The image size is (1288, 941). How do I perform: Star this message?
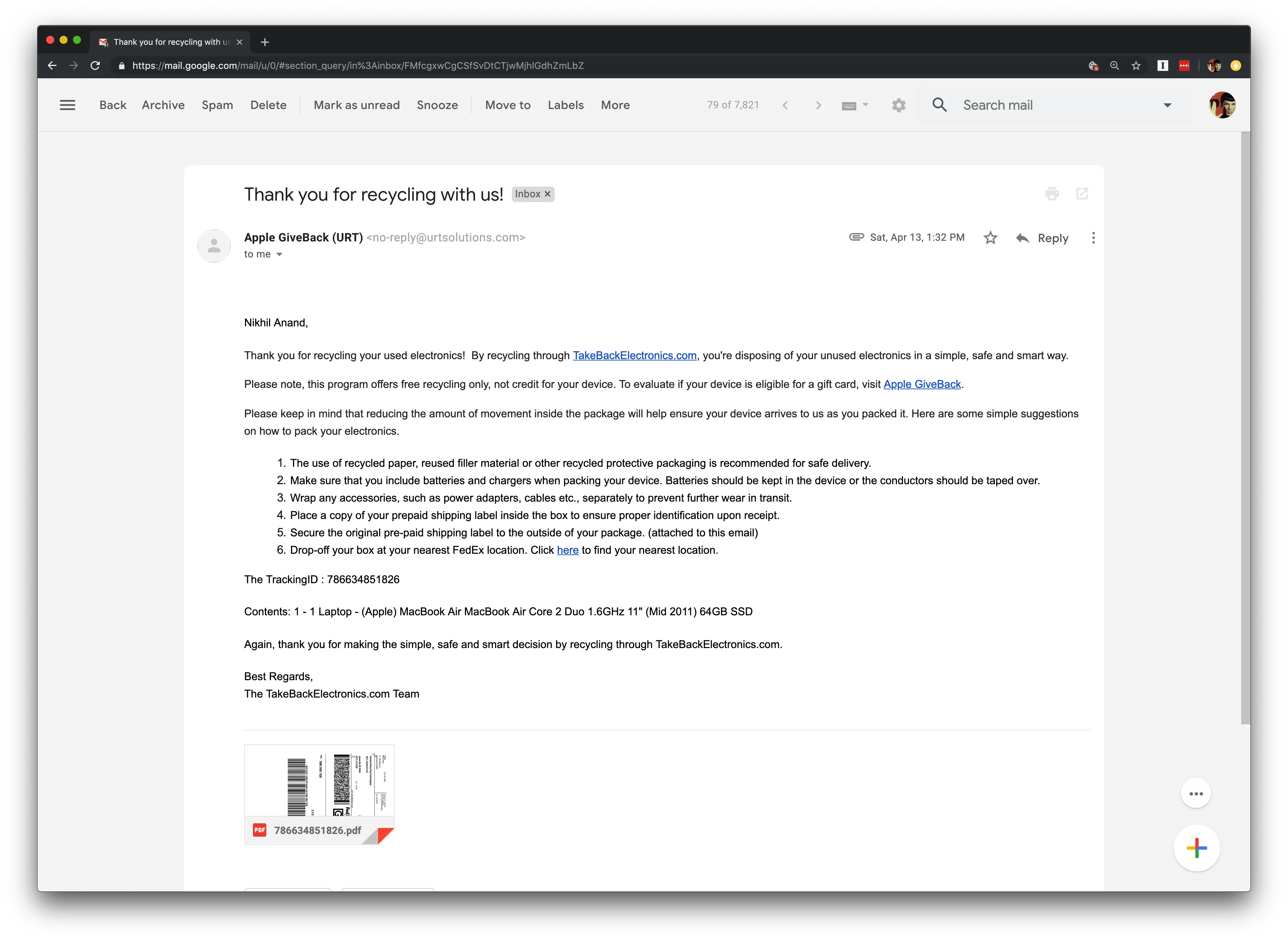tap(990, 237)
